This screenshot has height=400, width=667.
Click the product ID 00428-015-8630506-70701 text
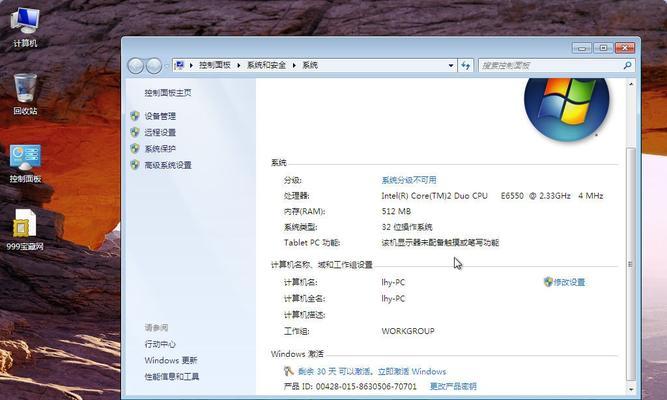pyautogui.click(x=366, y=386)
